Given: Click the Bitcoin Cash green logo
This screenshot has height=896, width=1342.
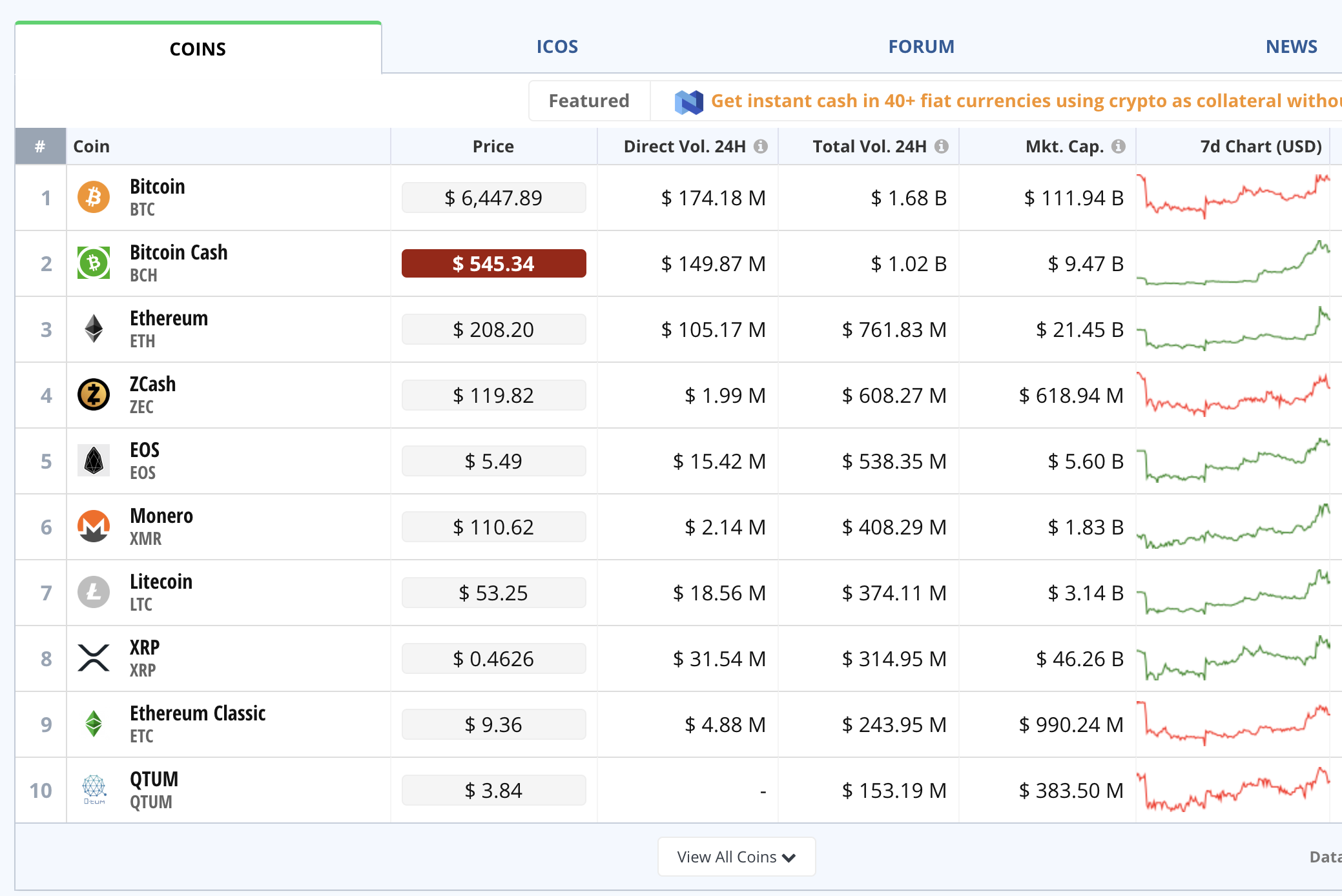Looking at the screenshot, I should [94, 263].
